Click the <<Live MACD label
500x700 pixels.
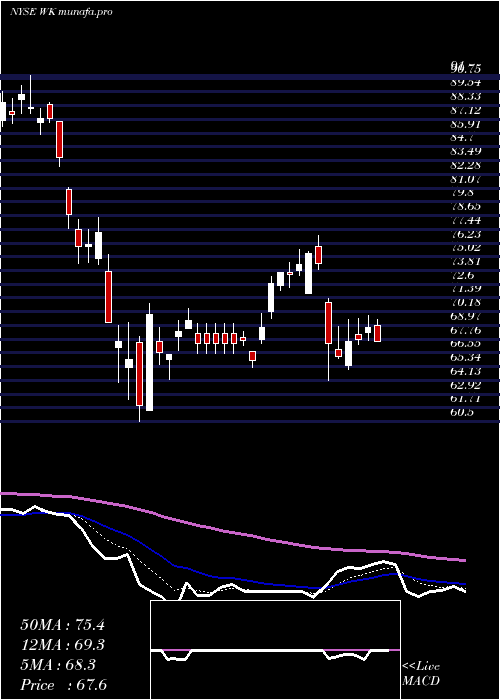pyautogui.click(x=421, y=674)
